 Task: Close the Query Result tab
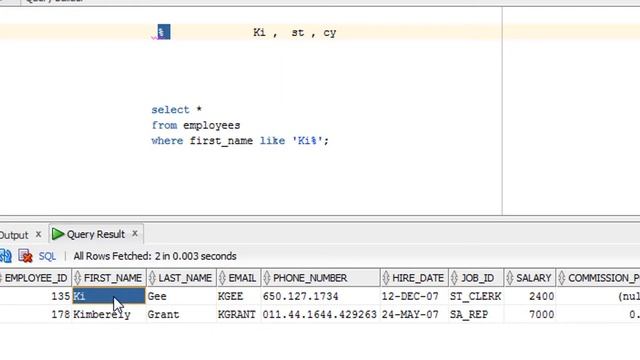tap(135, 233)
